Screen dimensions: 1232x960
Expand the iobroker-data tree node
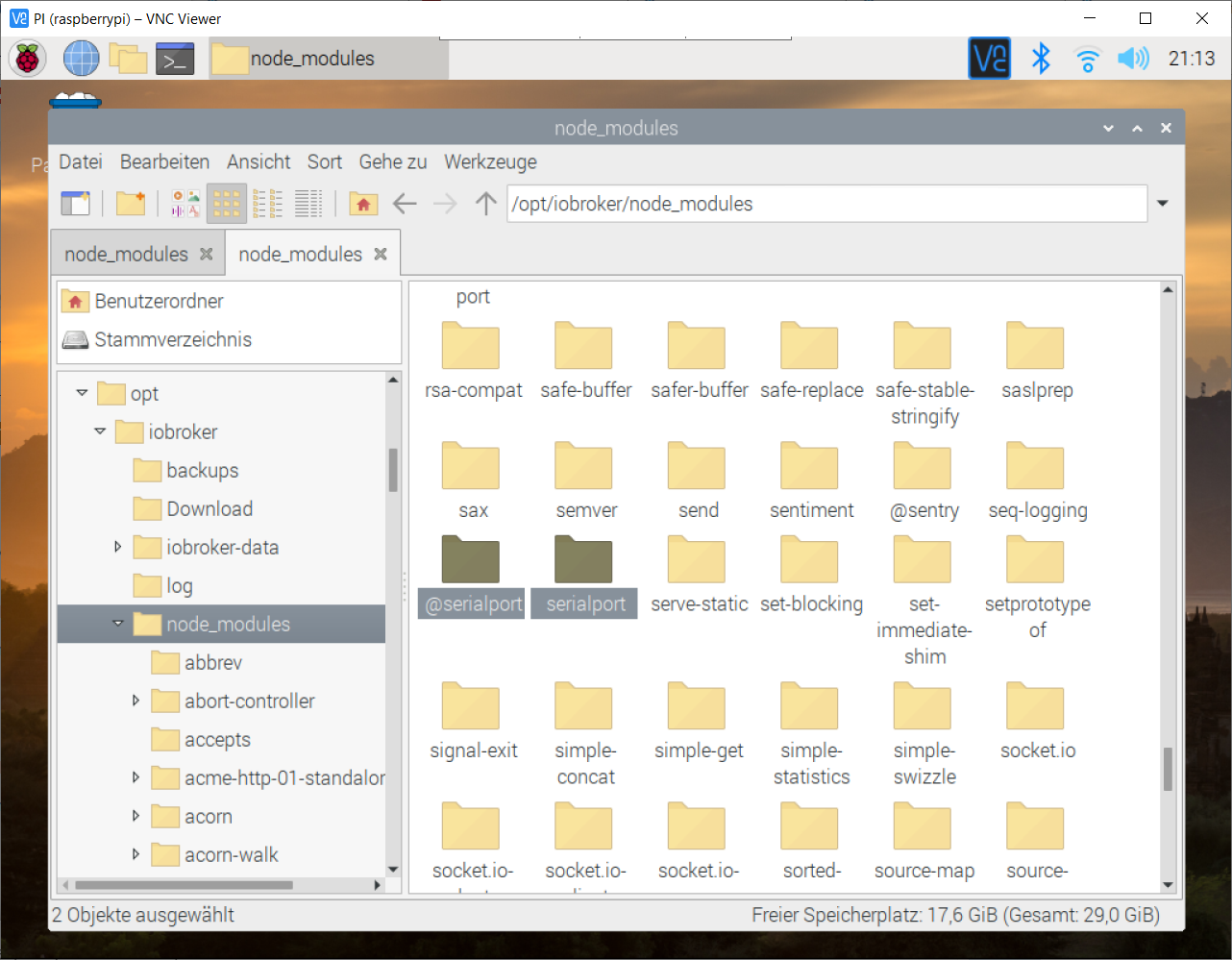(x=118, y=547)
